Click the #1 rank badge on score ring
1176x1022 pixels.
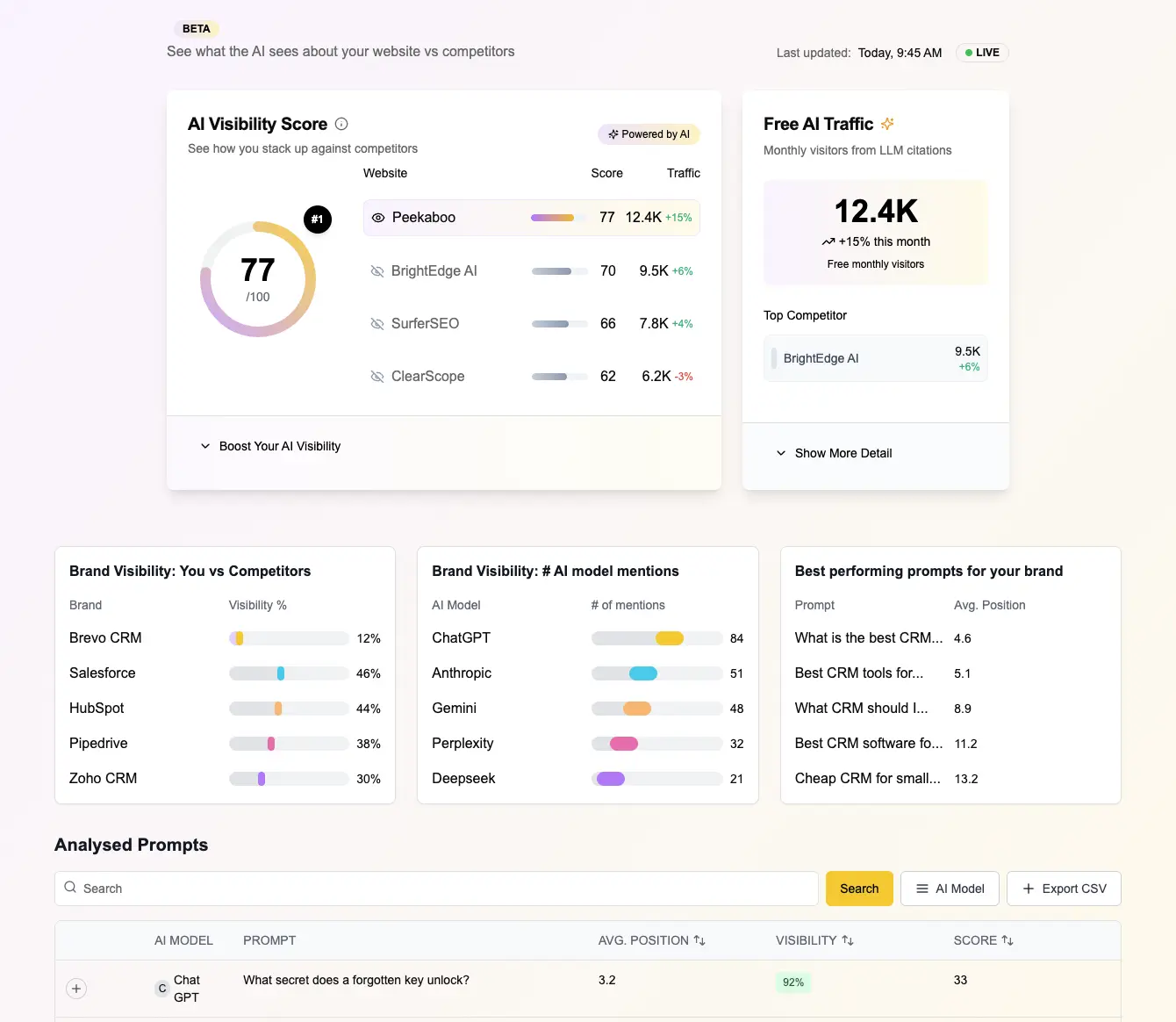pyautogui.click(x=318, y=220)
